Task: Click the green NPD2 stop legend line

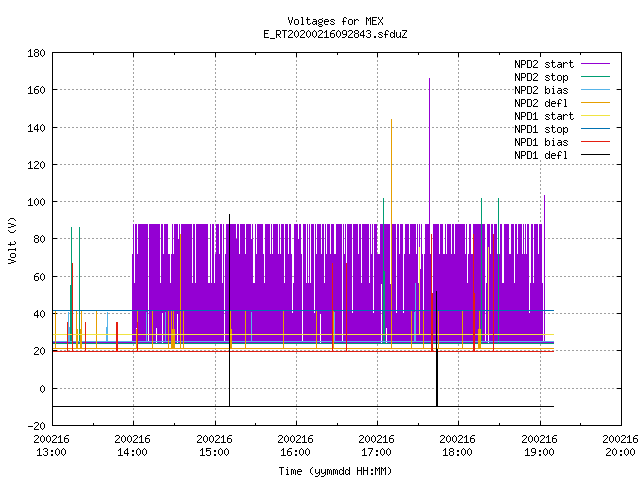Action: click(x=595, y=77)
